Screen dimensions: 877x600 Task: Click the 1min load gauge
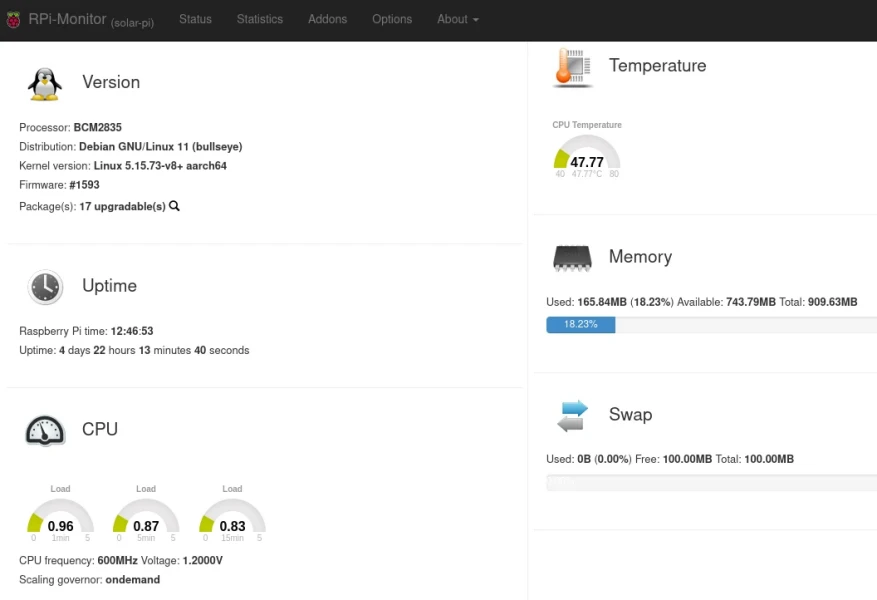click(x=61, y=520)
